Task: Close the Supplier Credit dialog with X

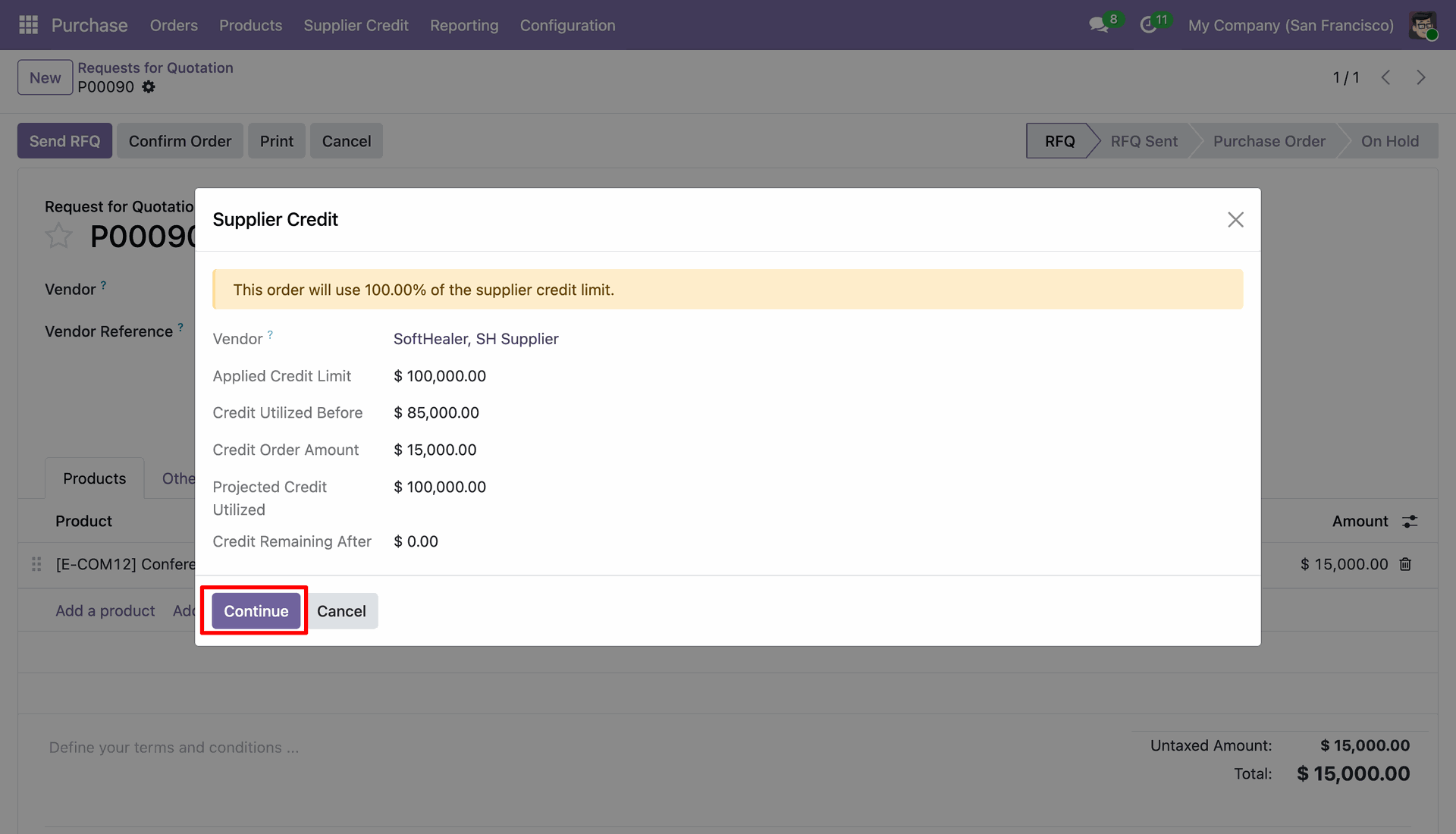Action: click(x=1235, y=220)
